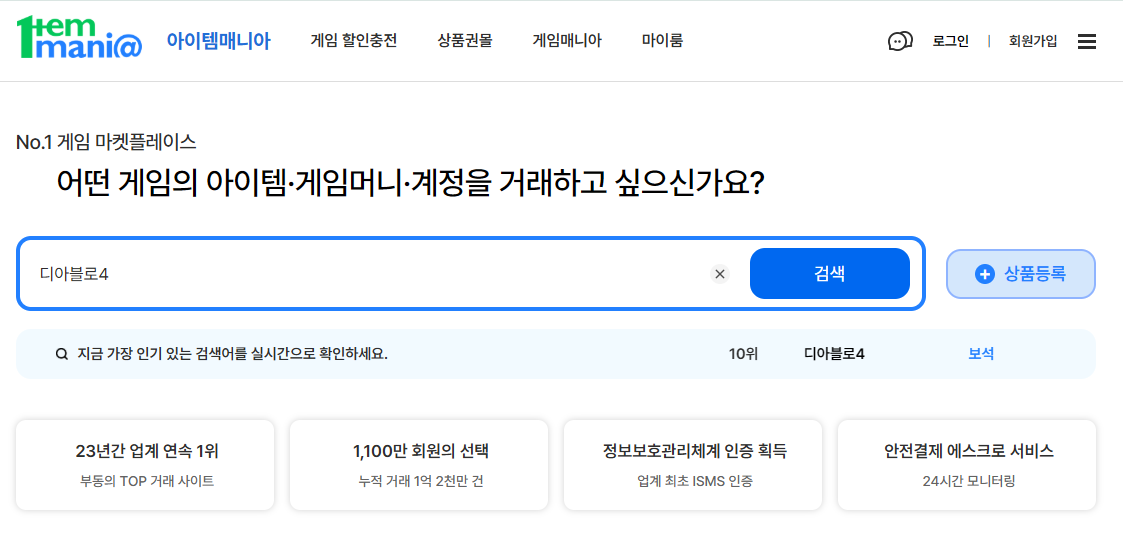The width and height of the screenshot is (1123, 535).
Task: Click the 정보보호관리체계 인증 획득 card
Action: (x=693, y=465)
